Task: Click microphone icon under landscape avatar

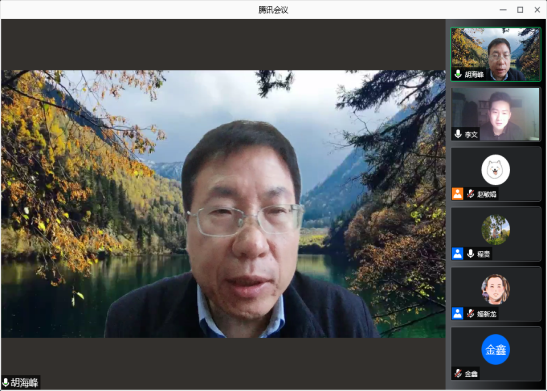Action: [x=471, y=254]
